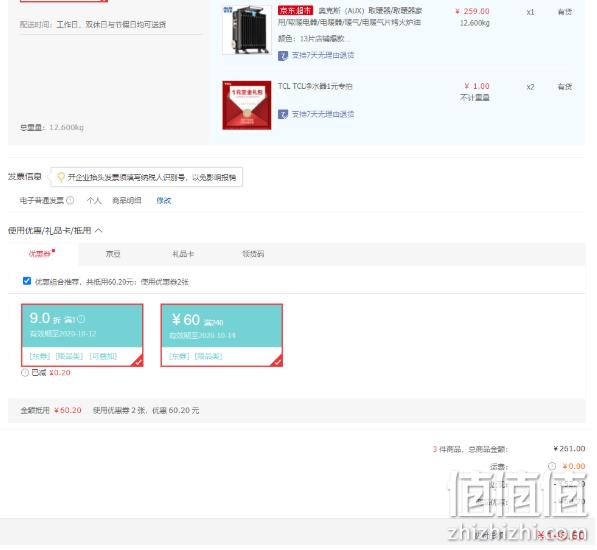
Task: Click the 商品明细 invoice content text
Action: click(x=127, y=201)
